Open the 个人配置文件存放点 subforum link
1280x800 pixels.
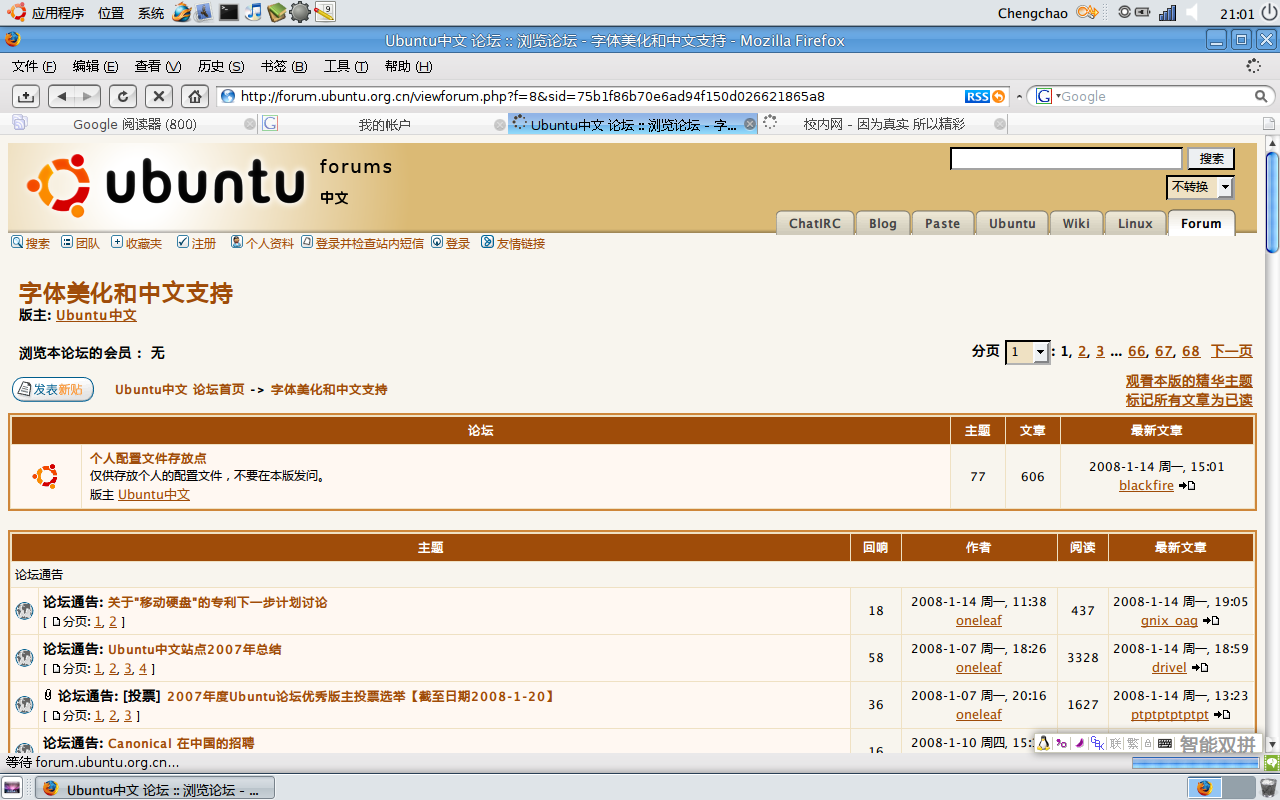(x=148, y=458)
